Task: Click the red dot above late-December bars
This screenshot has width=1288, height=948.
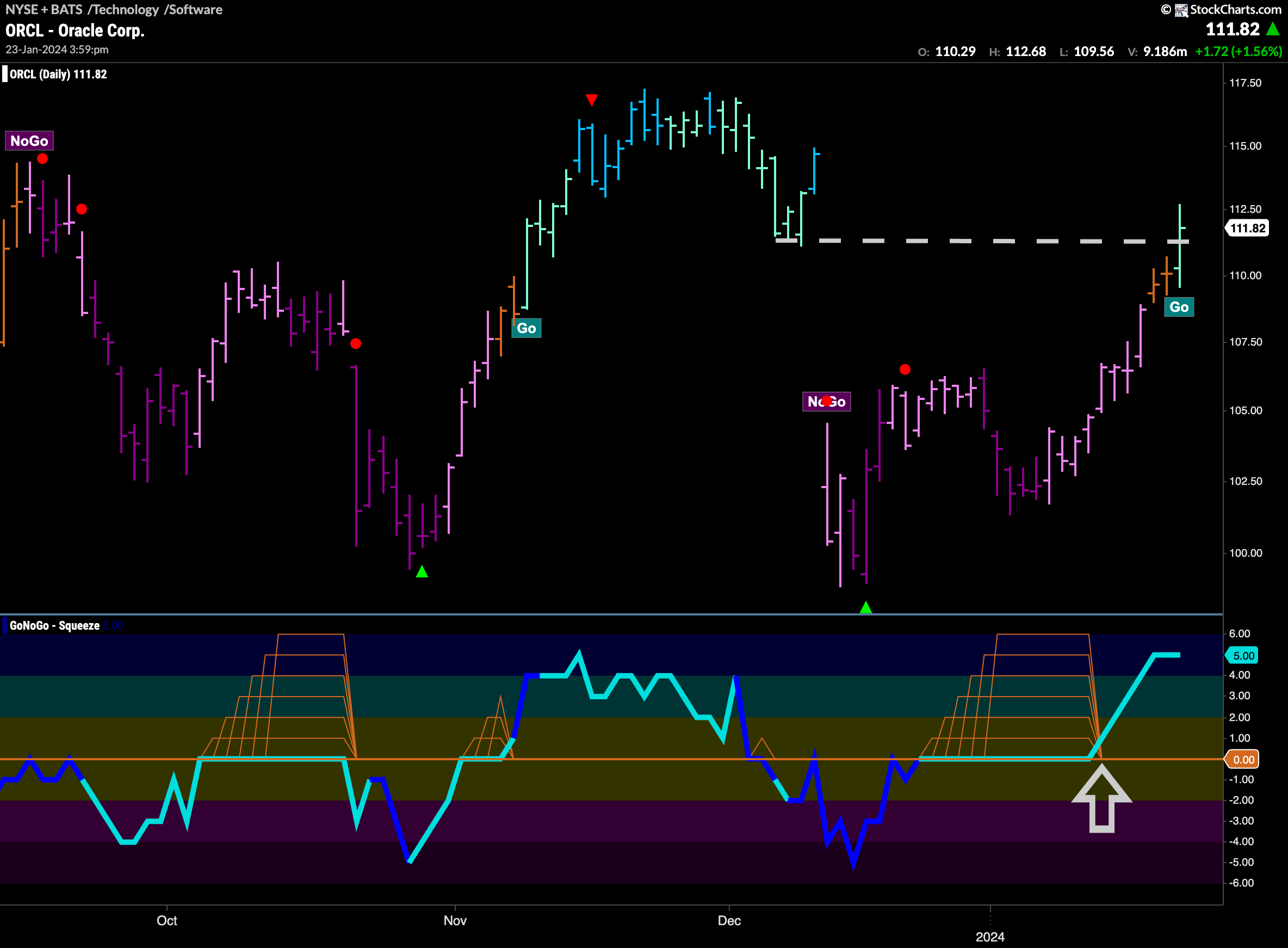Action: coord(905,370)
